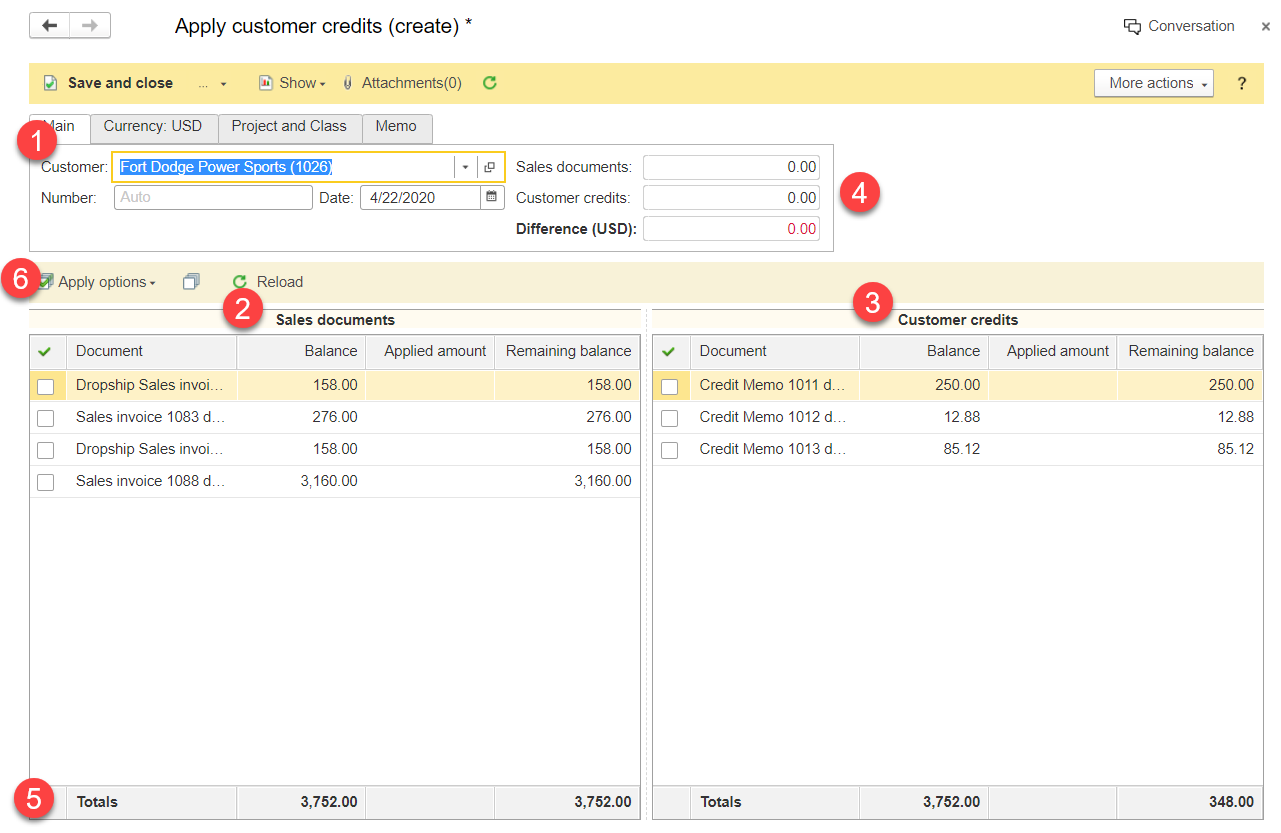Viewport: 1281px width, 833px height.
Task: Expand the Apply options menu
Action: click(105, 282)
